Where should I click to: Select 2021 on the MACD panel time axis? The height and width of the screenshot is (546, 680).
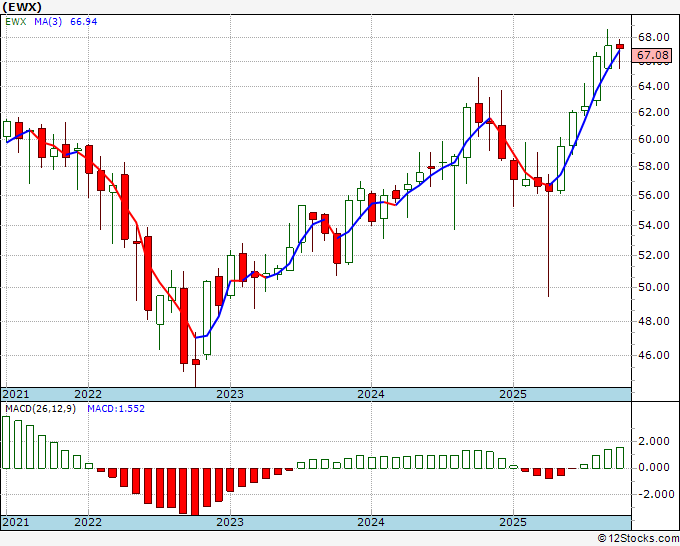tap(16, 522)
